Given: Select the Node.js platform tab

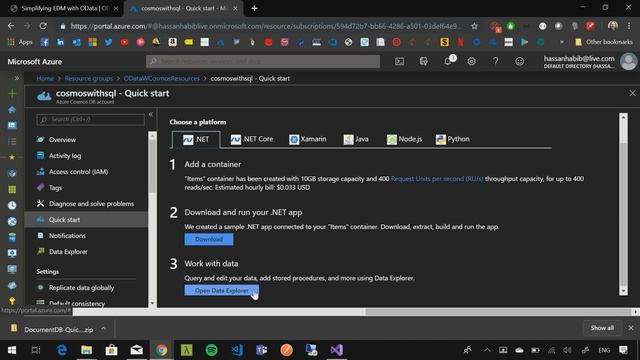Looking at the screenshot, I should tap(404, 139).
